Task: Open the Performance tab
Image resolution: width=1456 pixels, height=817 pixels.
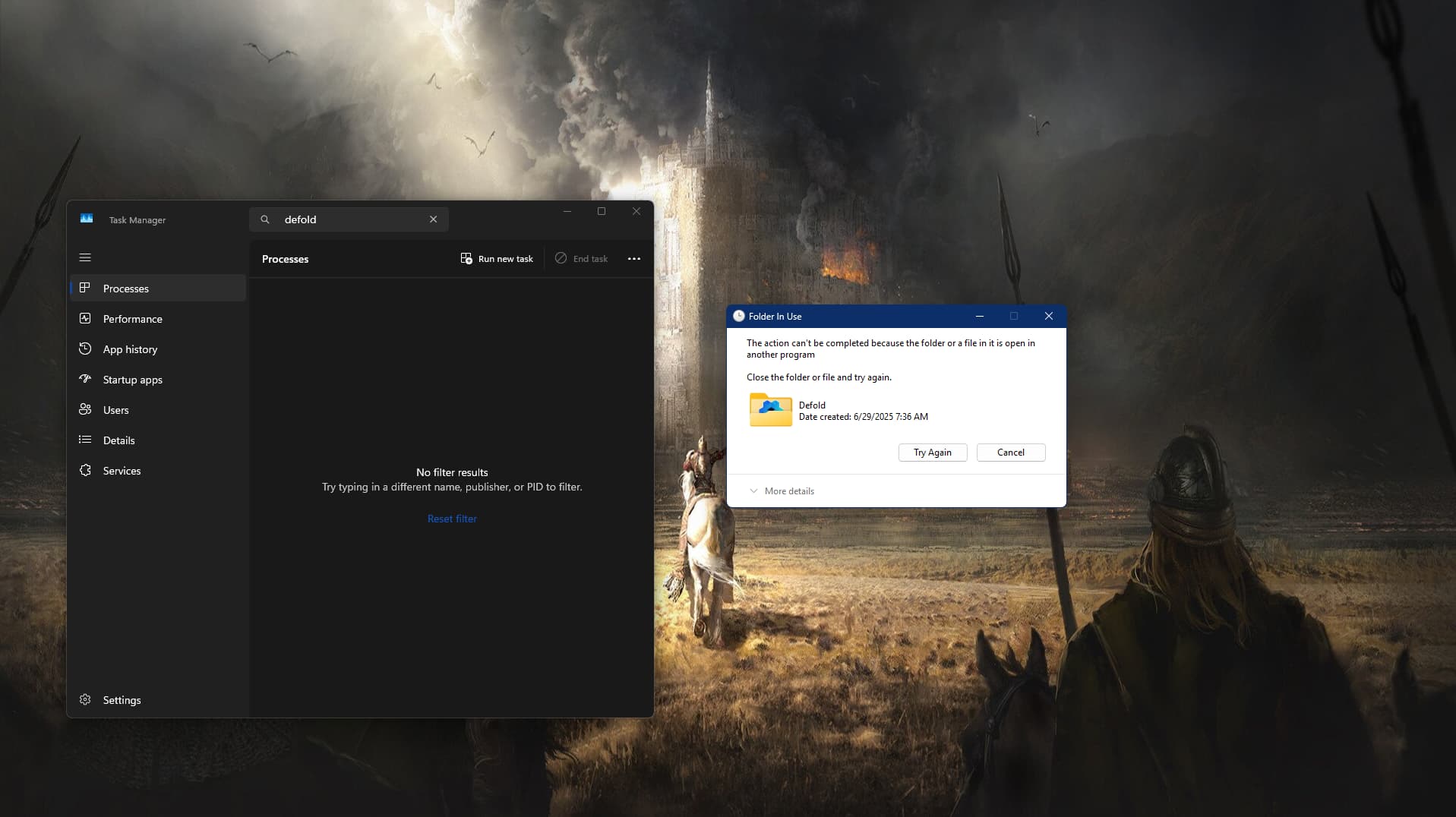Action: pos(158,319)
